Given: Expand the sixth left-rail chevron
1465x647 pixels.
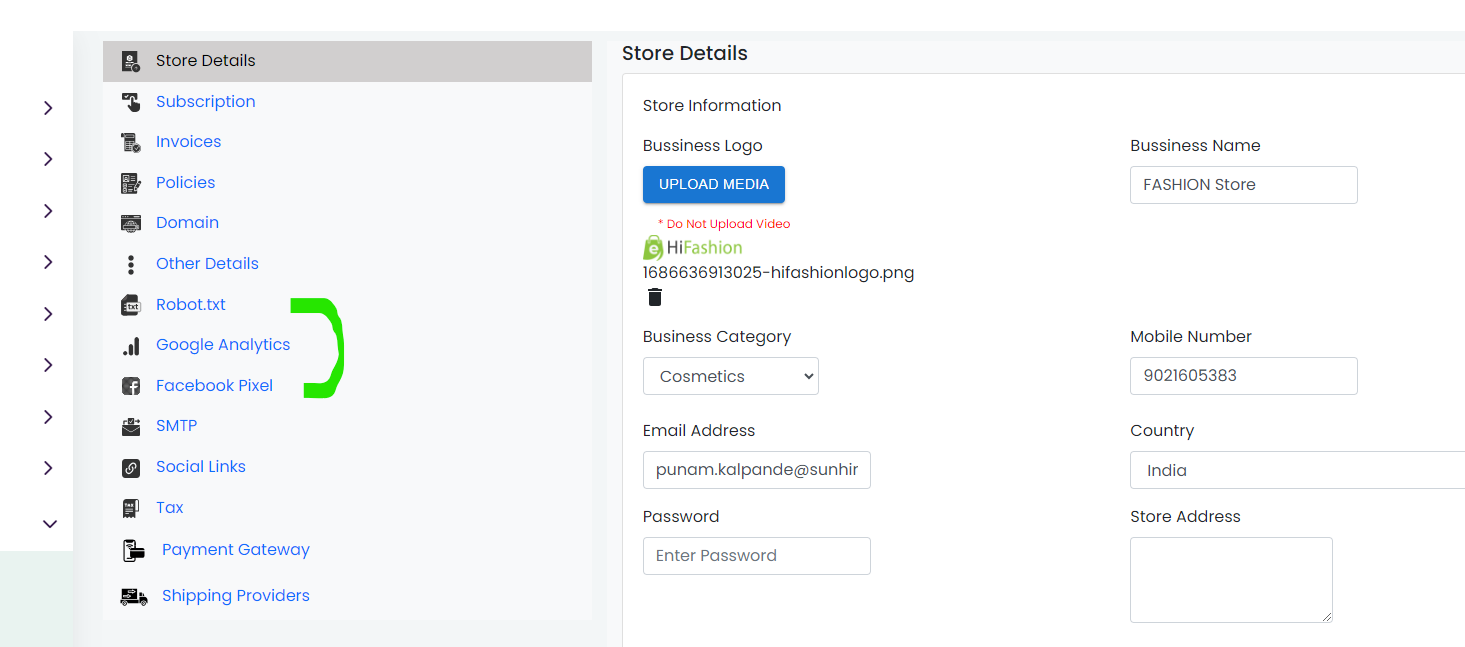Looking at the screenshot, I should (48, 365).
